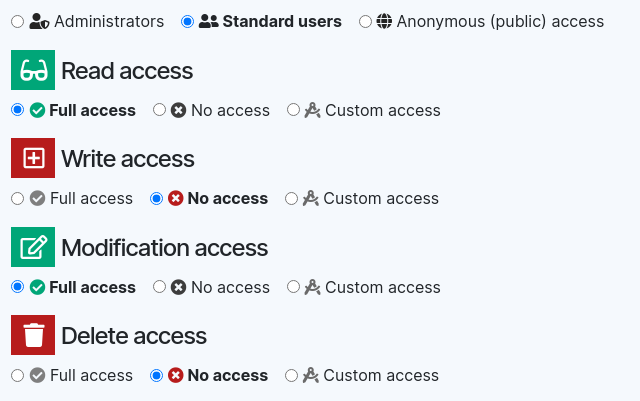Viewport: 640px width, 401px height.
Task: Select the Administrators radio button
Action: point(17,21)
